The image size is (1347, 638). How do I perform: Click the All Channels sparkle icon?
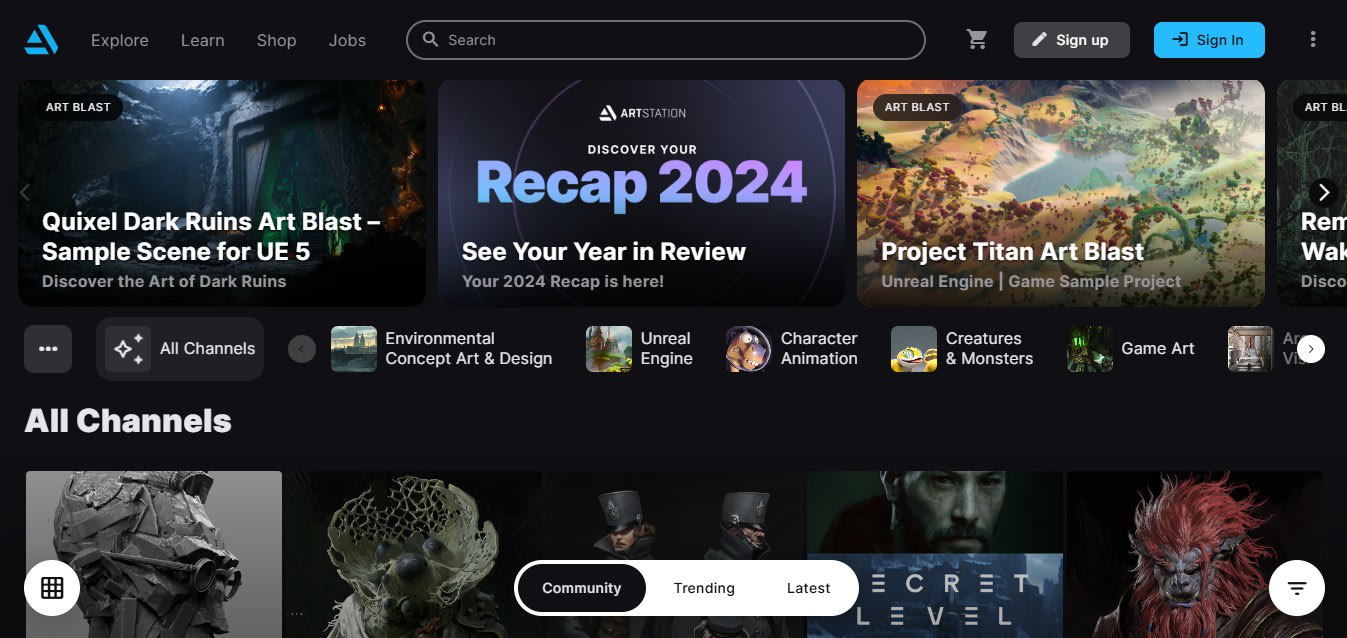[128, 349]
